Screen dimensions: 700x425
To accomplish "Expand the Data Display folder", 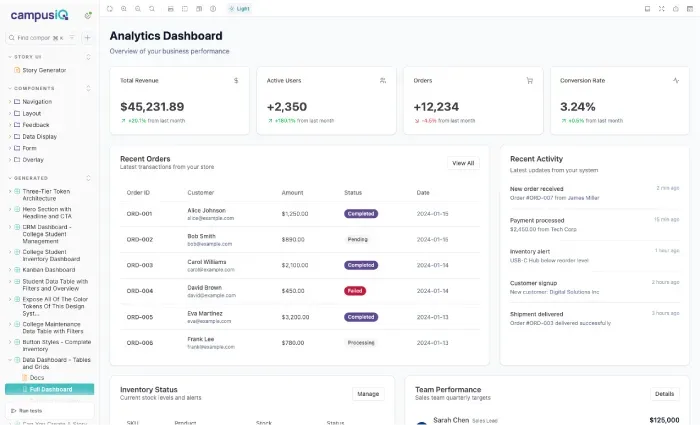I will 39,136.
